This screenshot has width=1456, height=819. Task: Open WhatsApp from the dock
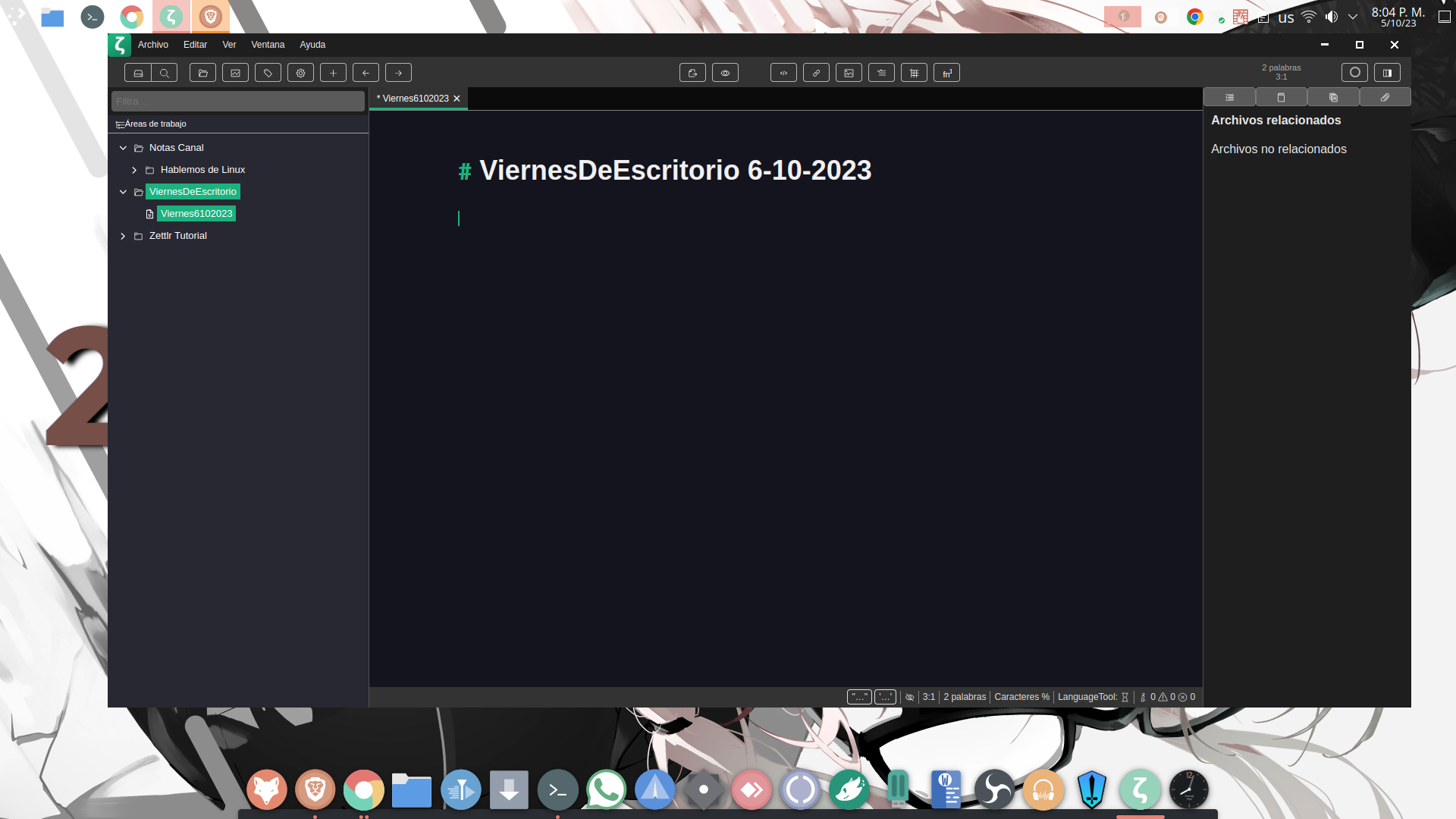606,790
